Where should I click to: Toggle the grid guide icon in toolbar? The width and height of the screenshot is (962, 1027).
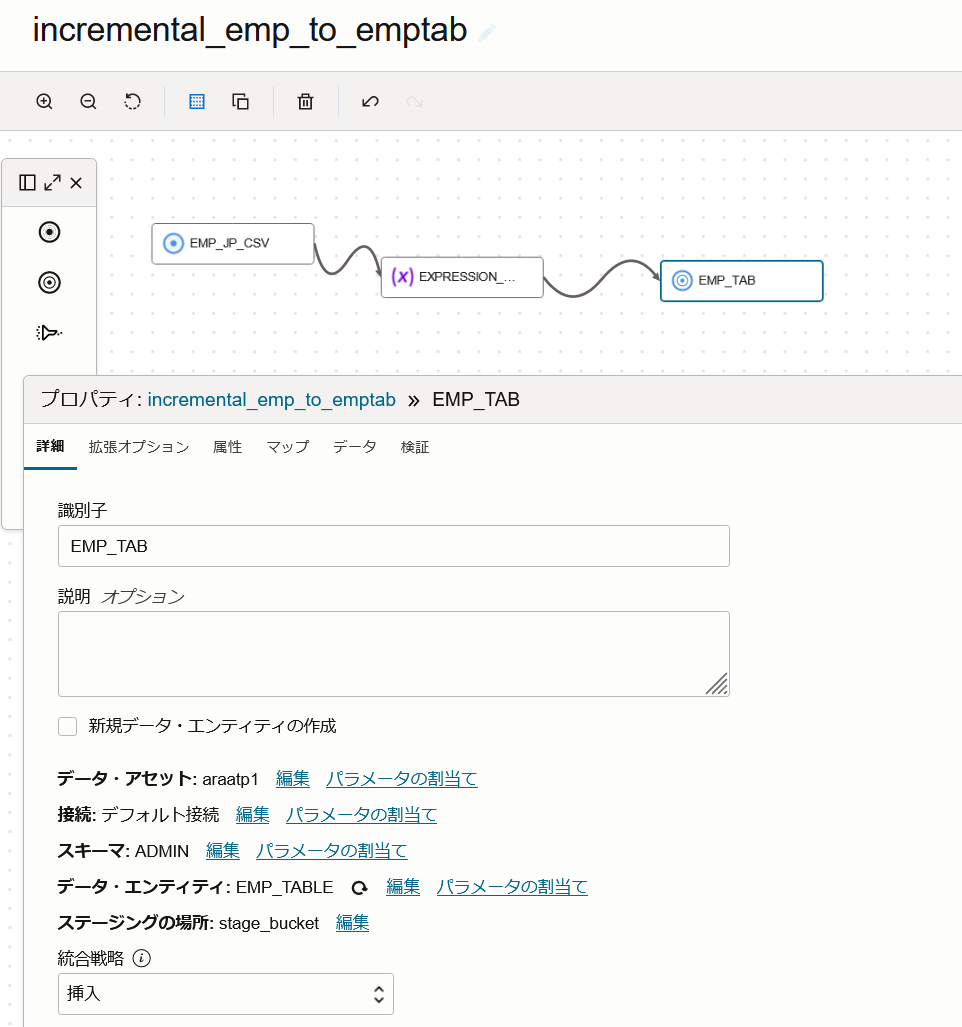point(196,102)
